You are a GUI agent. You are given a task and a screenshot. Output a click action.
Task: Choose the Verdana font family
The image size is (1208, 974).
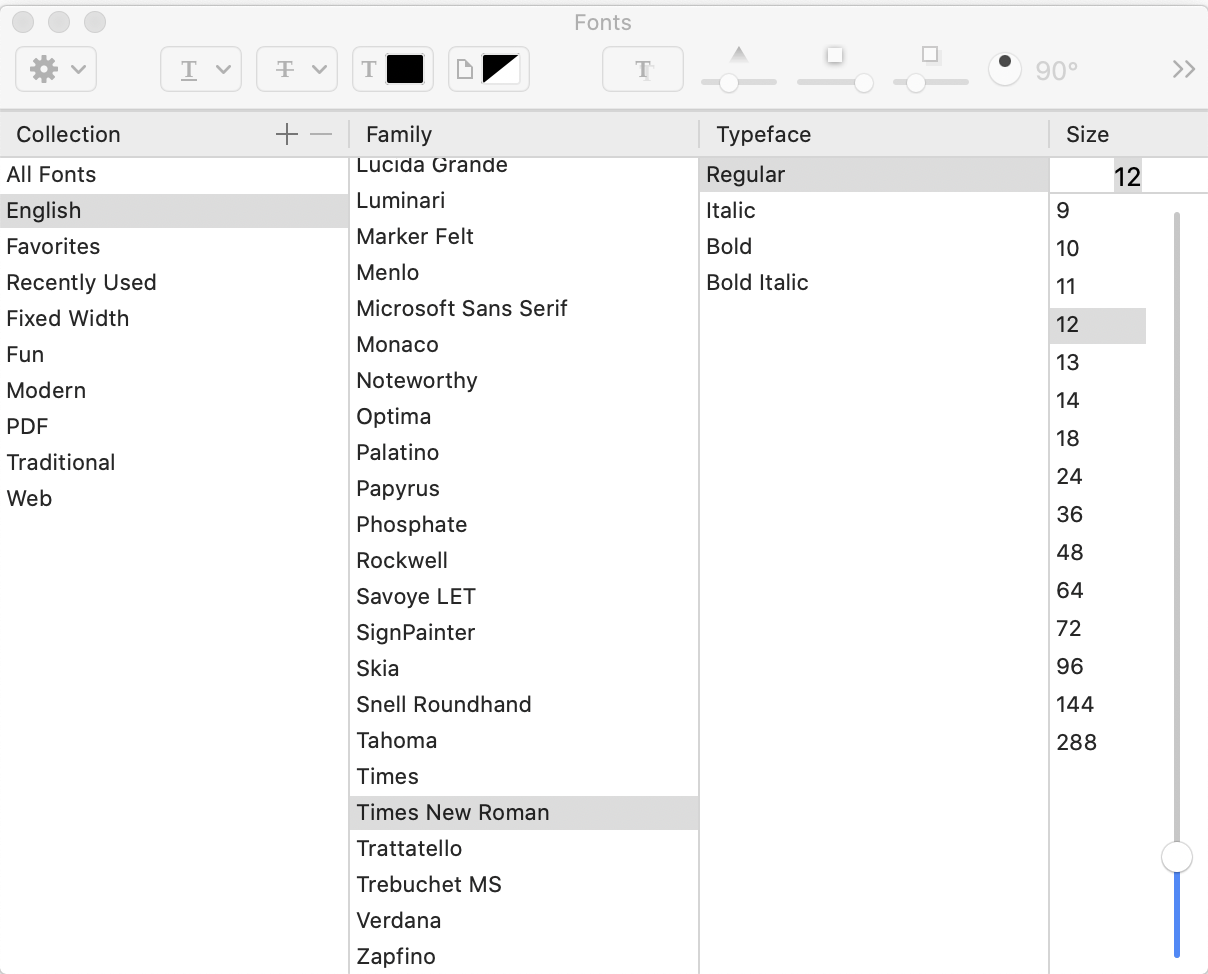pyautogui.click(x=524, y=920)
